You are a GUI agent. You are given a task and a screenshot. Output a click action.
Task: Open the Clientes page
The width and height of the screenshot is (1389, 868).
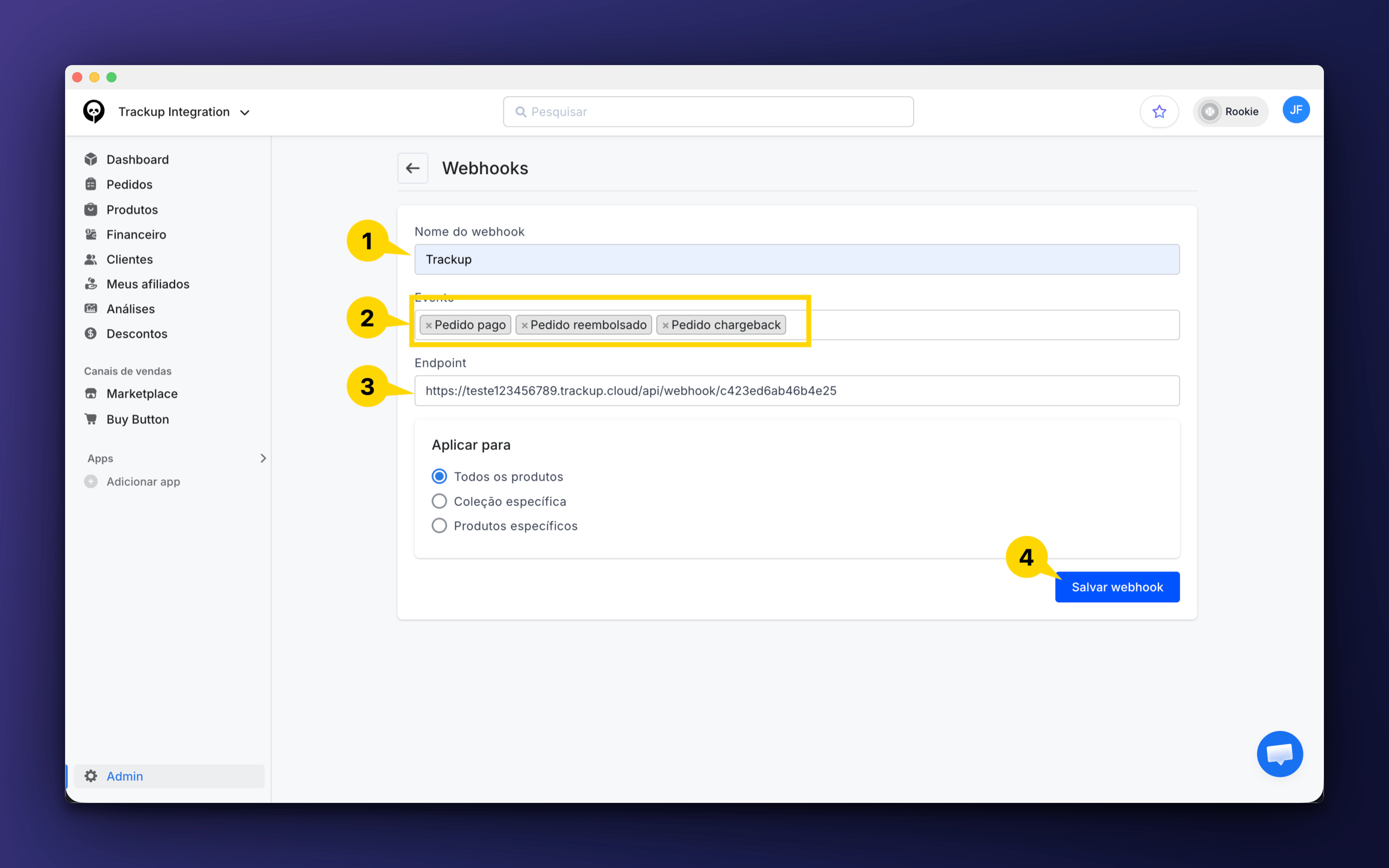(130, 259)
